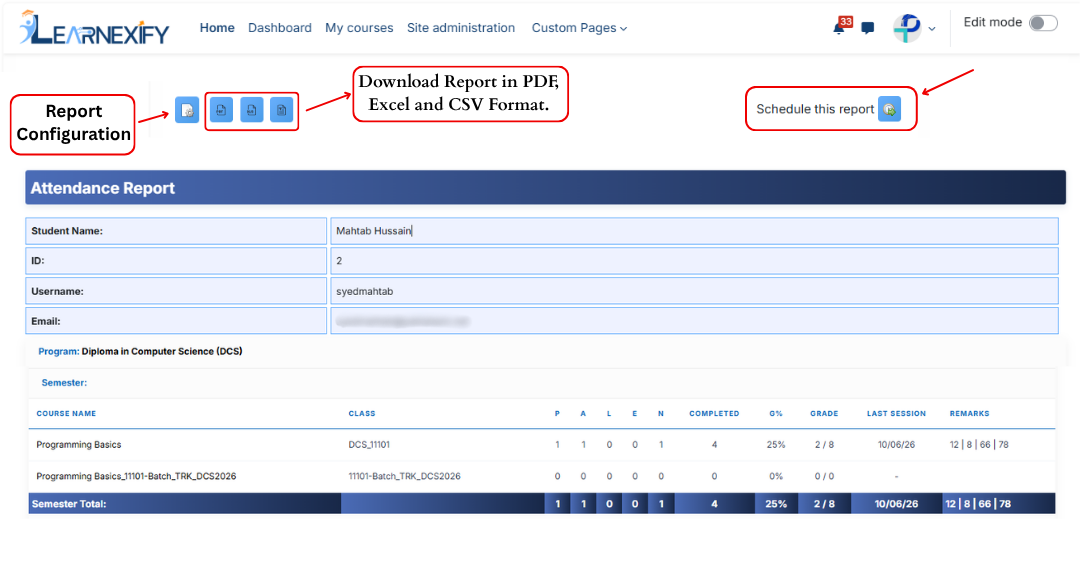This screenshot has height=566, width=1080.
Task: Select the Programming Basics course row name
Action: pos(79,445)
